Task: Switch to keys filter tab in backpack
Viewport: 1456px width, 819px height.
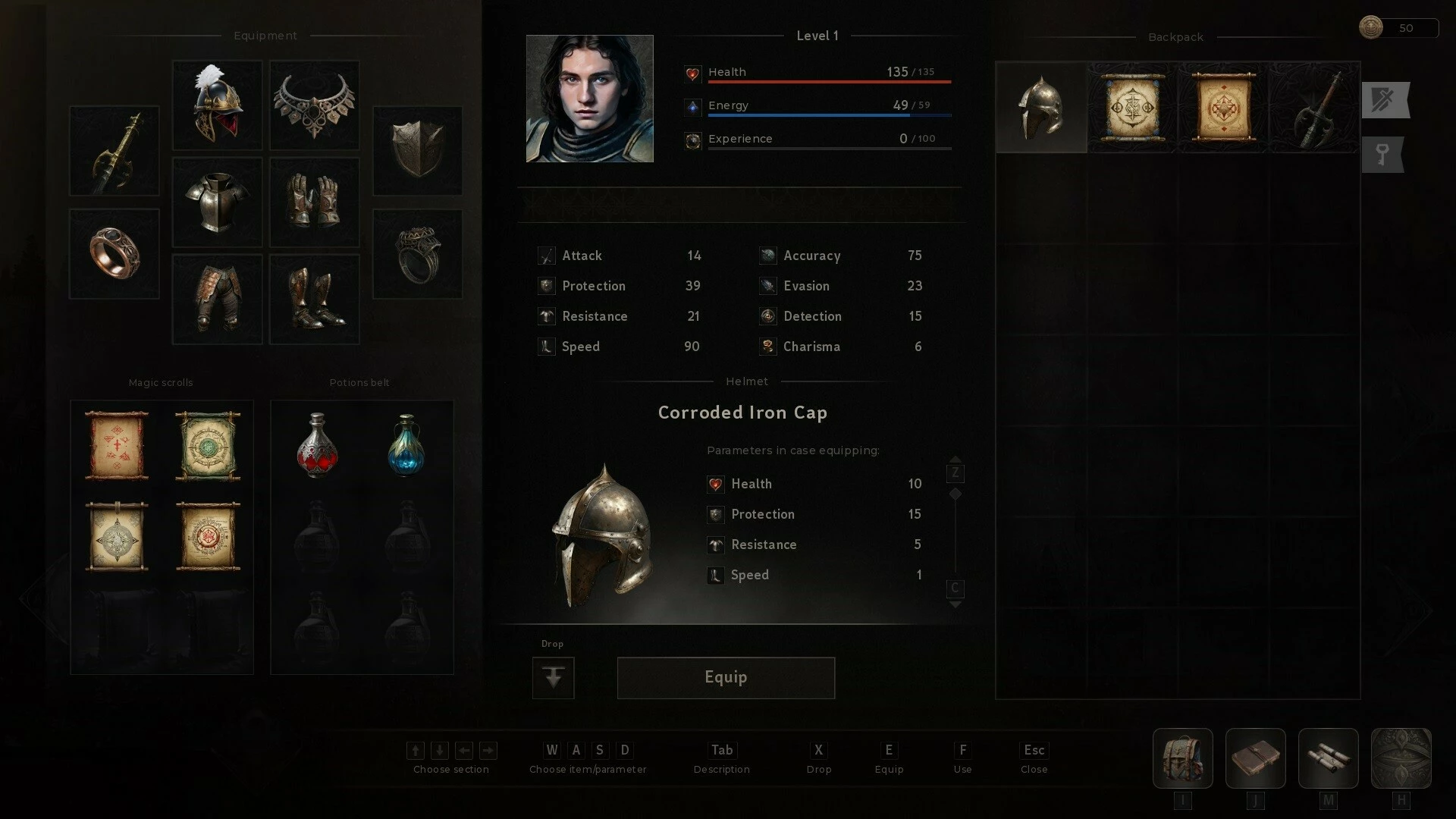Action: [x=1383, y=155]
